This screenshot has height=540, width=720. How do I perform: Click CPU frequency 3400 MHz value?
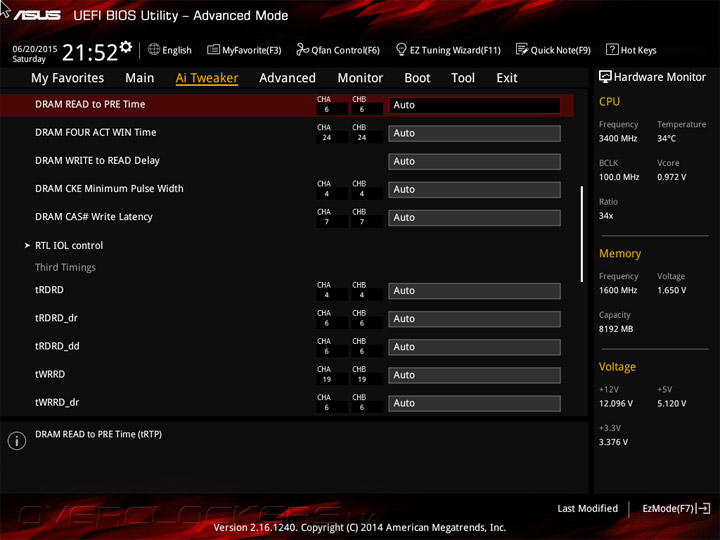[618, 138]
